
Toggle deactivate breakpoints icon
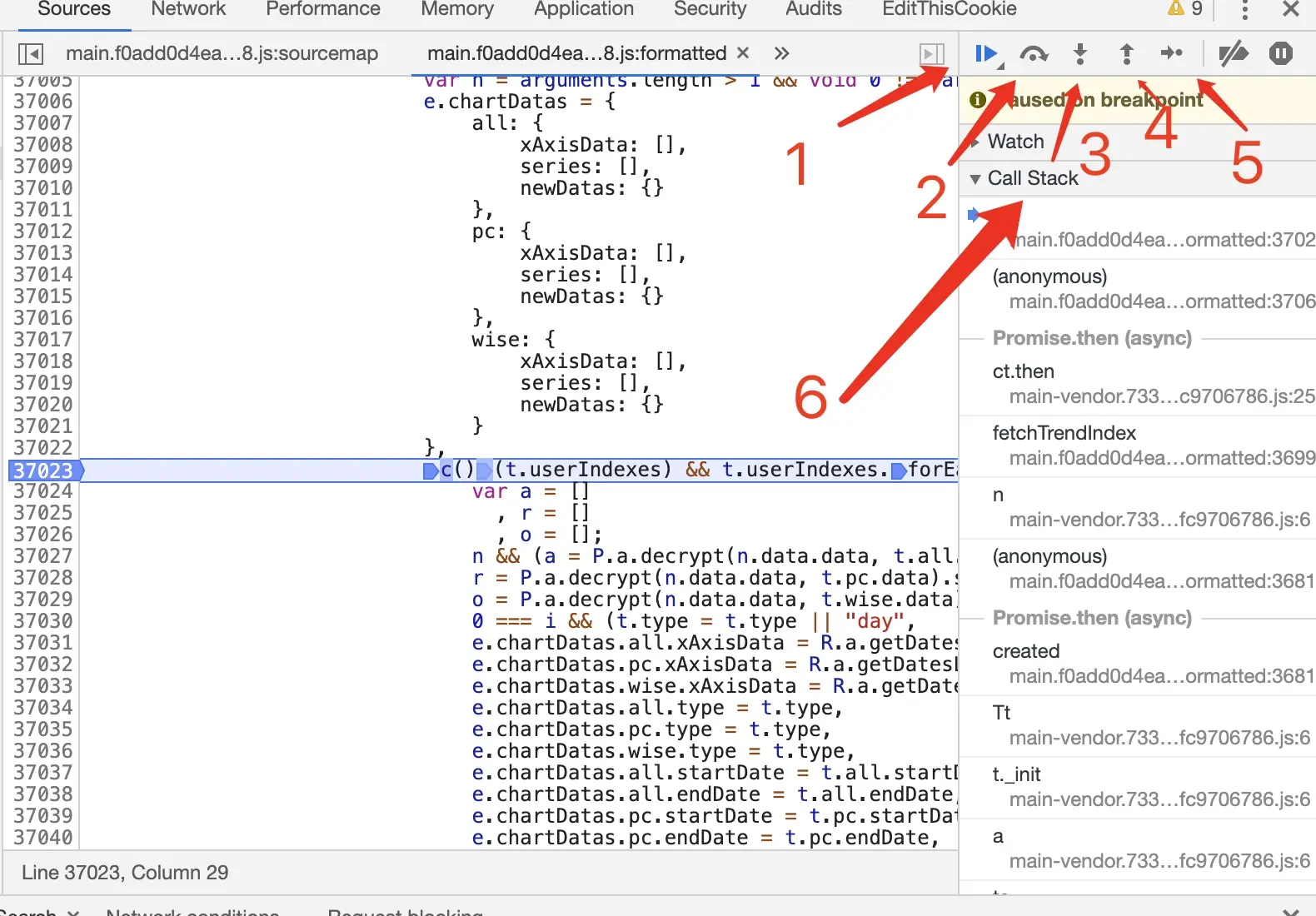pyautogui.click(x=1234, y=54)
